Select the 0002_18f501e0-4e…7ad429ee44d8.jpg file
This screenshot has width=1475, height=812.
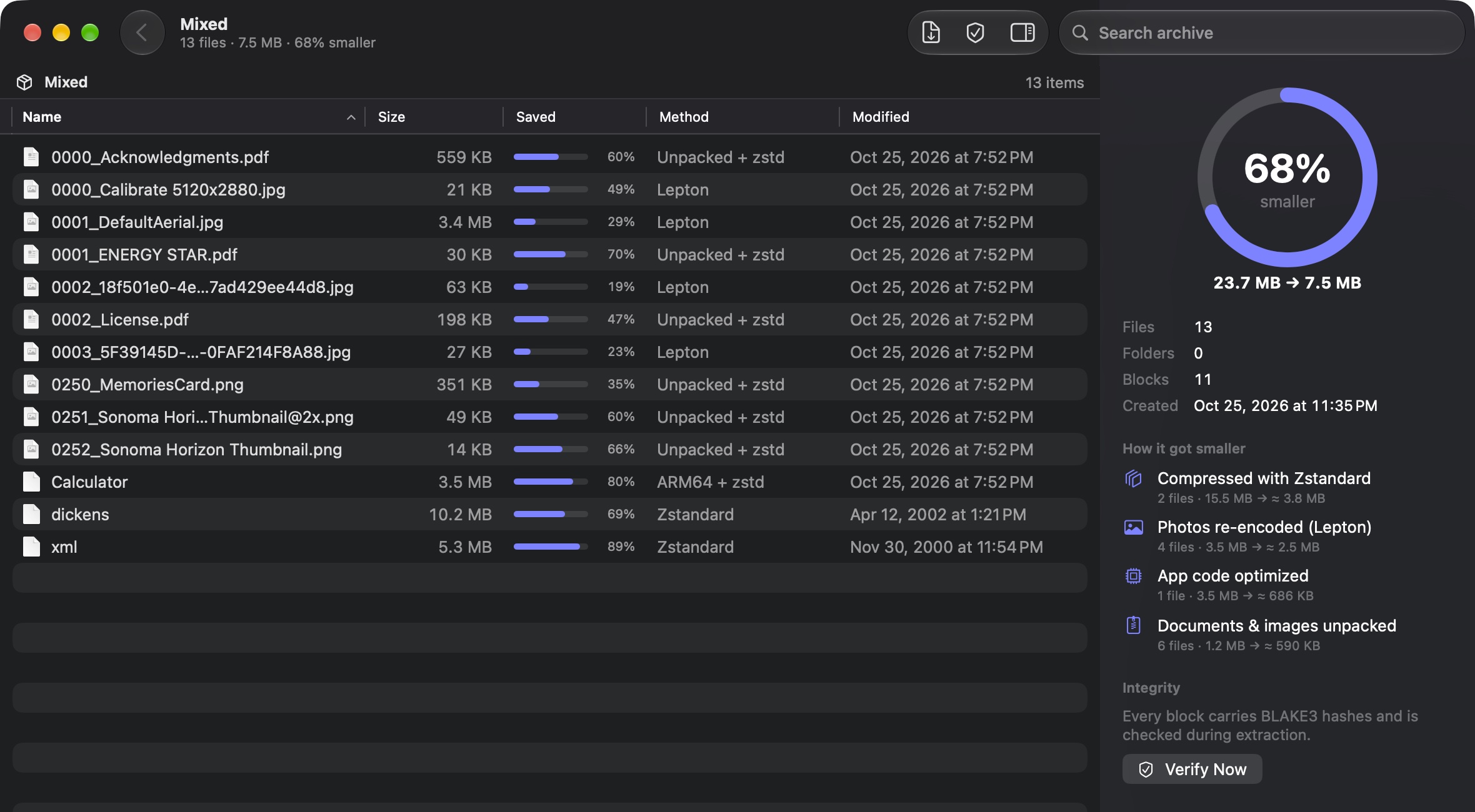coord(202,287)
